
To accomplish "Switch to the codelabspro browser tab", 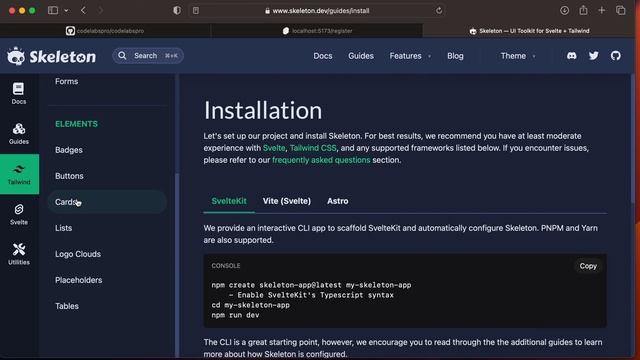I will click(x=105, y=31).
